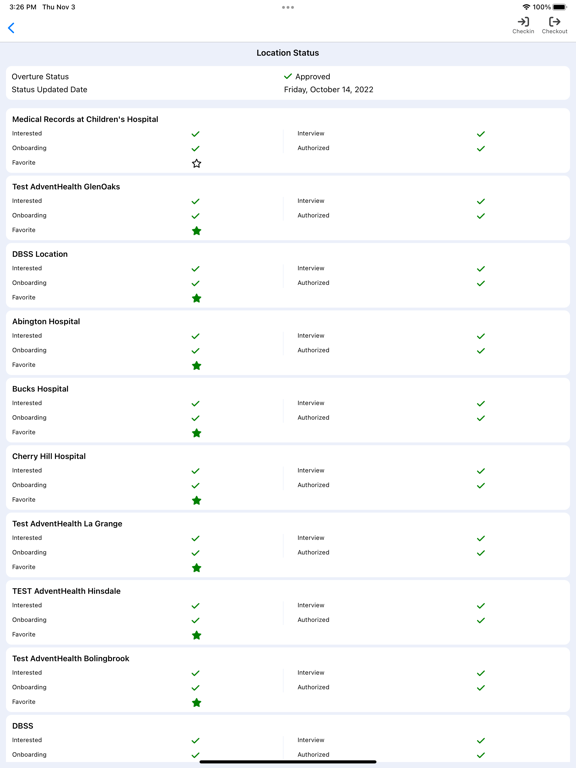This screenshot has width=576, height=768.
Task: Toggle TEST AdventHealth Hinsdale favorite star
Action: pyautogui.click(x=196, y=635)
